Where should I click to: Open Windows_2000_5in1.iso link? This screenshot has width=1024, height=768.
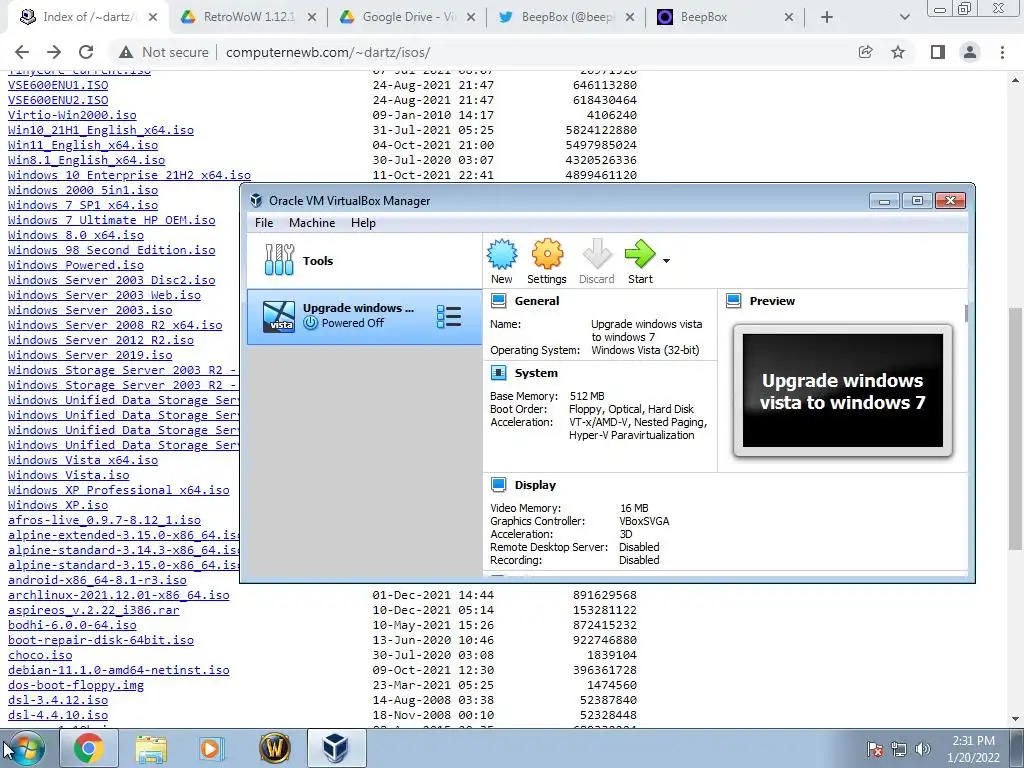83,190
